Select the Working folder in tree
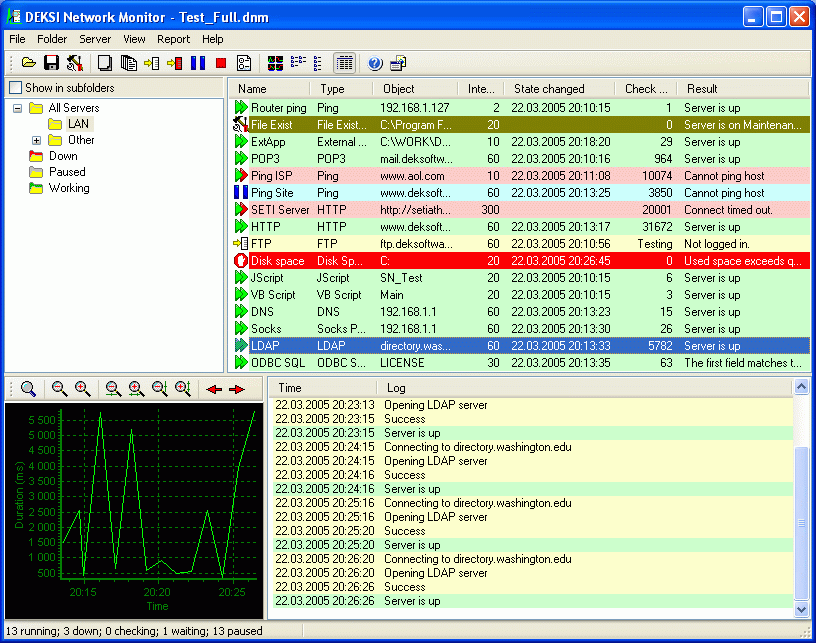 point(69,188)
